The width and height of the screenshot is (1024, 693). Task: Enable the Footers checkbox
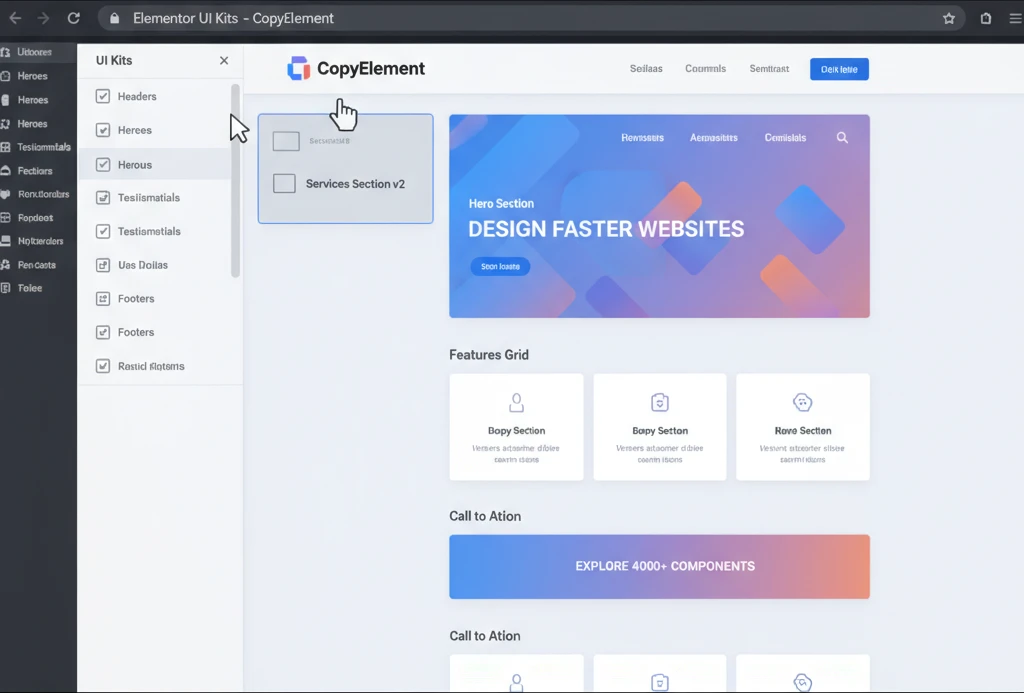click(x=101, y=298)
